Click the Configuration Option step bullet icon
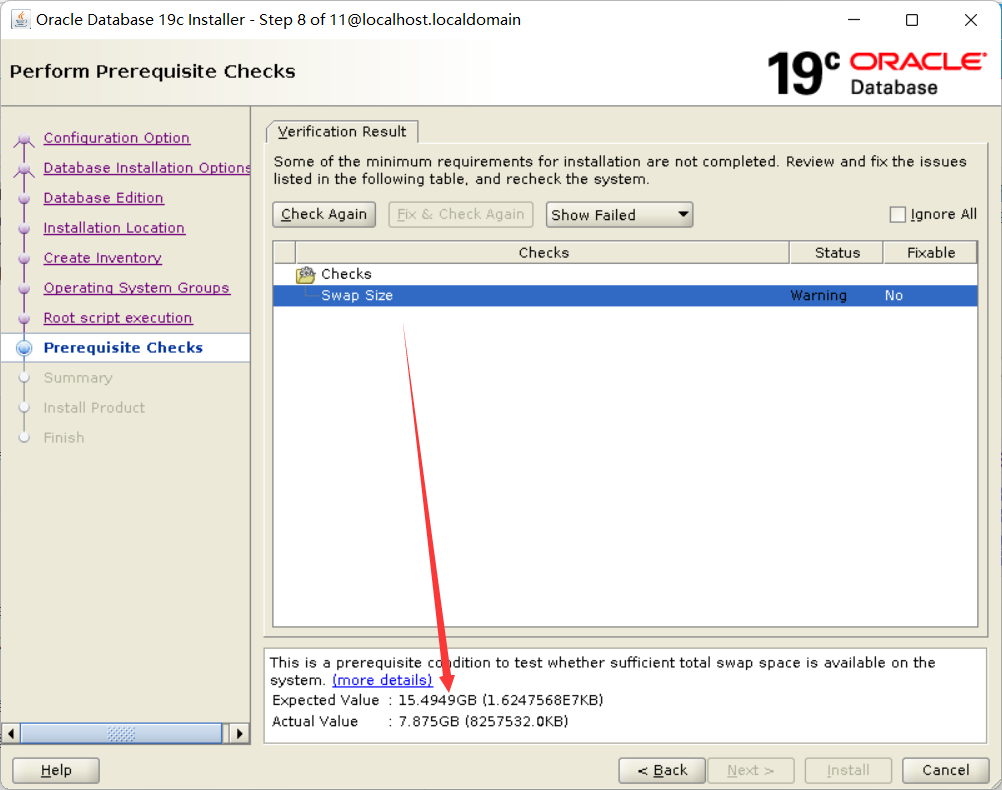 point(24,138)
